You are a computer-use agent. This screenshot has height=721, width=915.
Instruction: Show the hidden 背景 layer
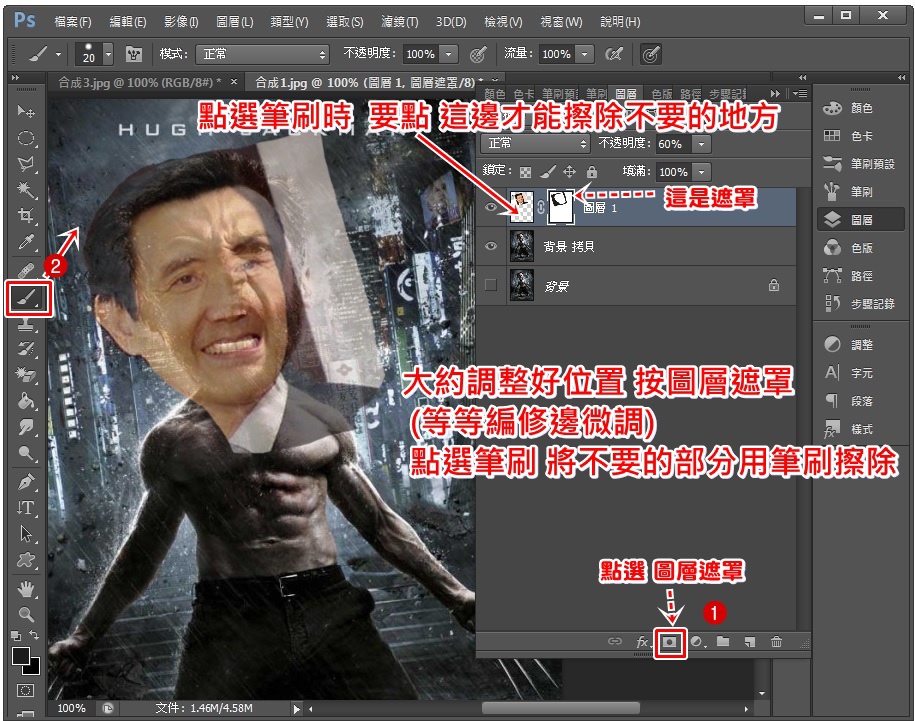[x=491, y=285]
